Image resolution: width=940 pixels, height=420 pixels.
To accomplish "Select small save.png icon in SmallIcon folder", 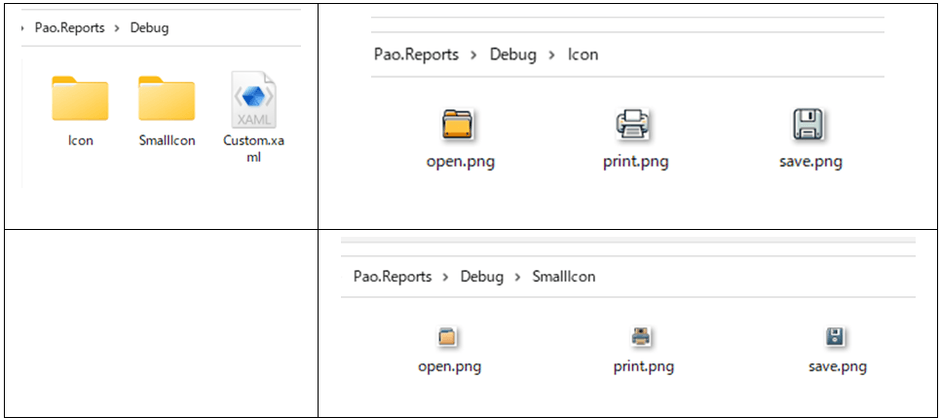I will [835, 337].
